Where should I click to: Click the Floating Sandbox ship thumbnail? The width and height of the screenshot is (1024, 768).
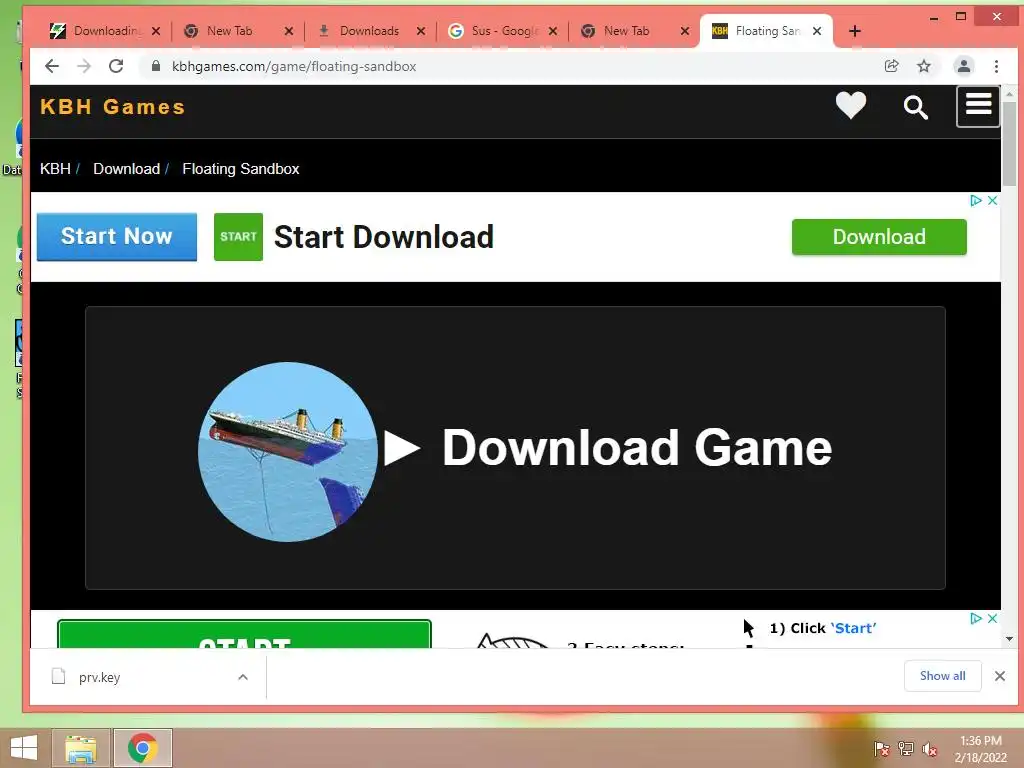[287, 452]
